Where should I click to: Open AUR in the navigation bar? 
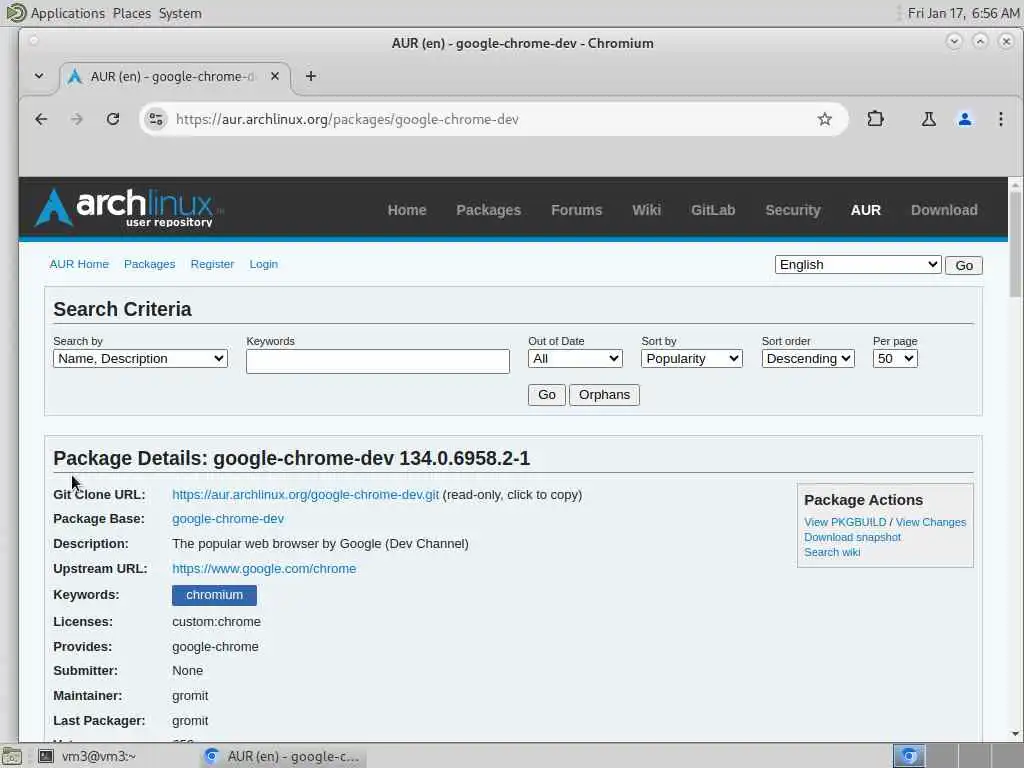coord(865,210)
